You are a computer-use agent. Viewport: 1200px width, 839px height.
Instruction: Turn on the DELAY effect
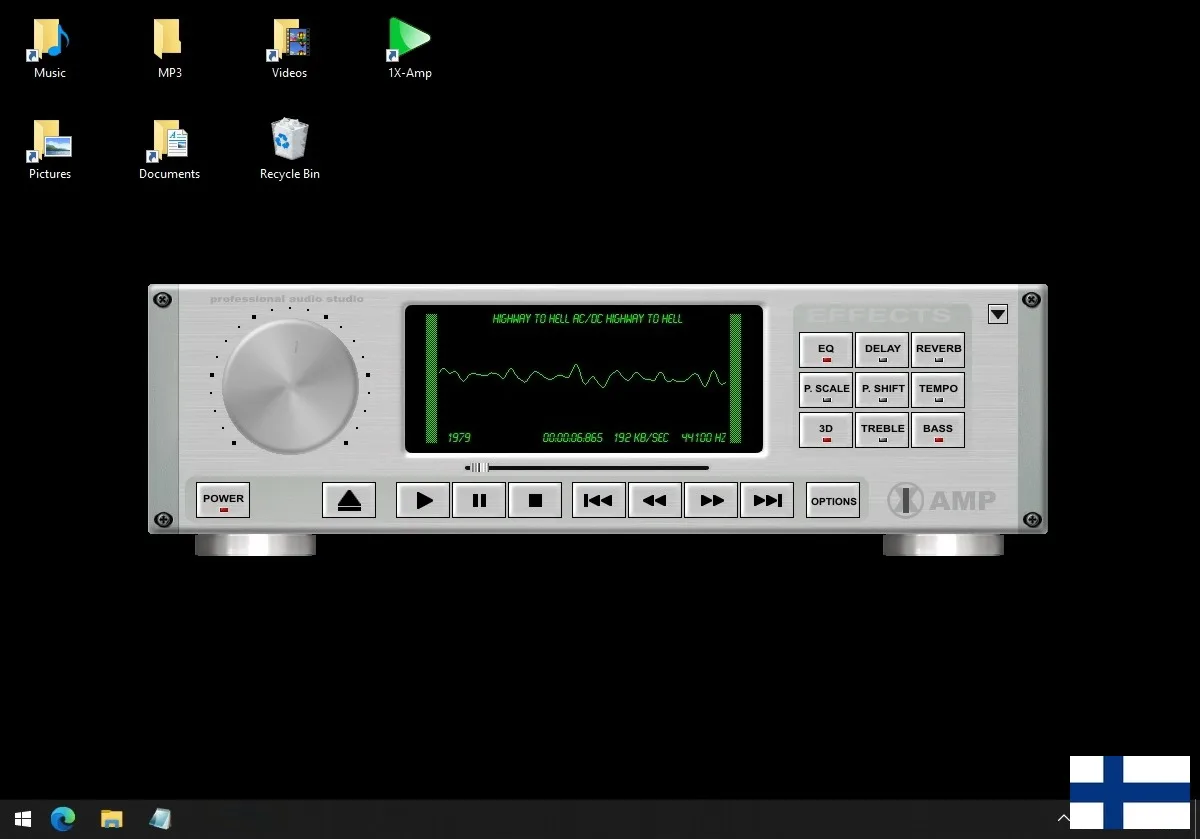click(x=882, y=351)
